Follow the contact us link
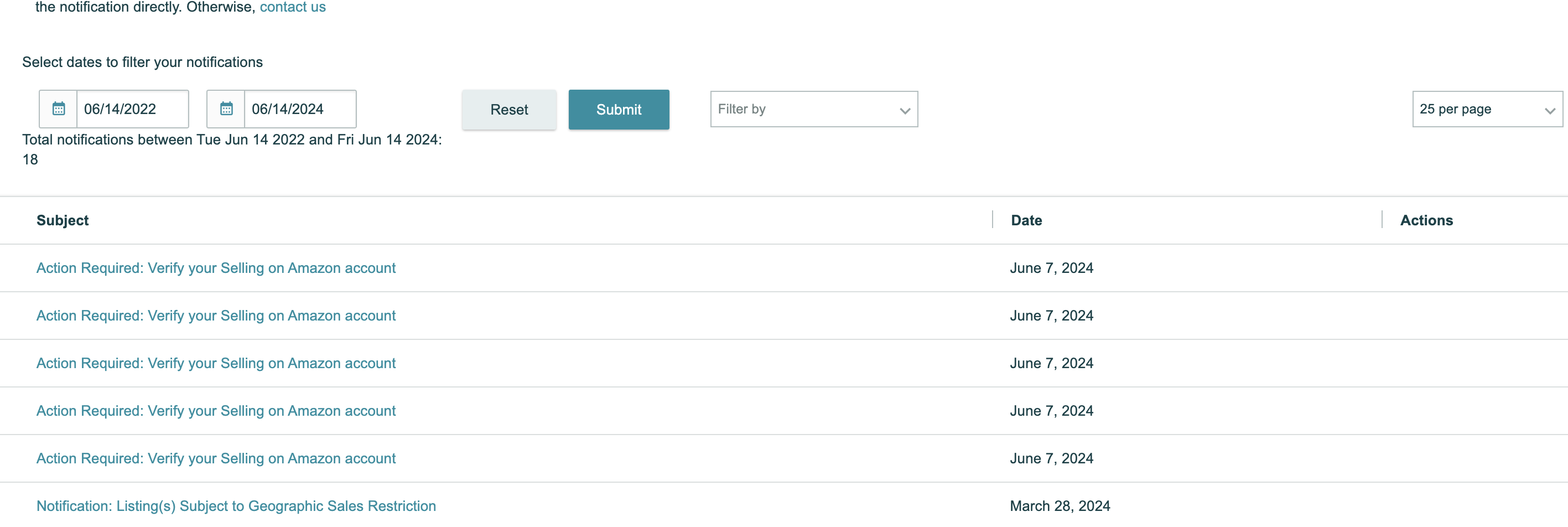This screenshot has width=1568, height=527. point(293,7)
